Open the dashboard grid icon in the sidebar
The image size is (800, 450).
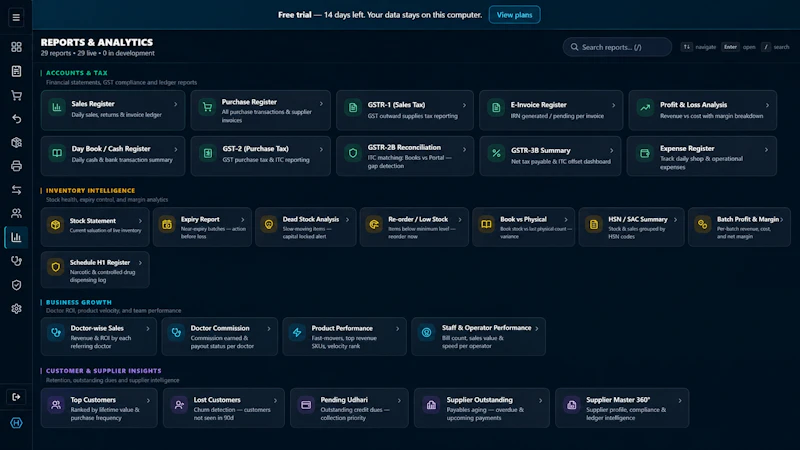click(x=16, y=47)
